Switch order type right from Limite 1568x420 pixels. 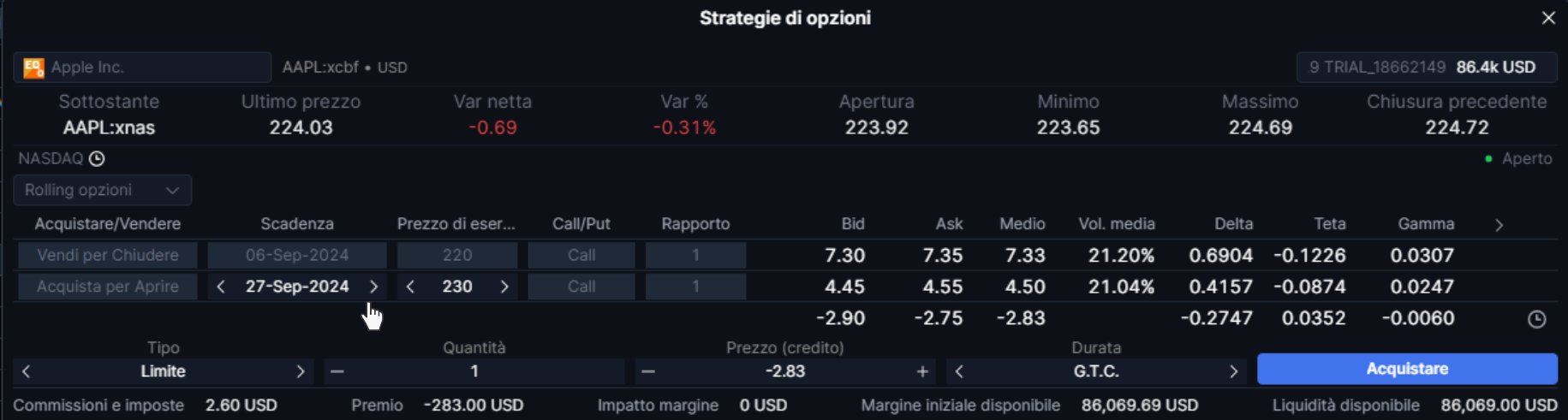[301, 371]
